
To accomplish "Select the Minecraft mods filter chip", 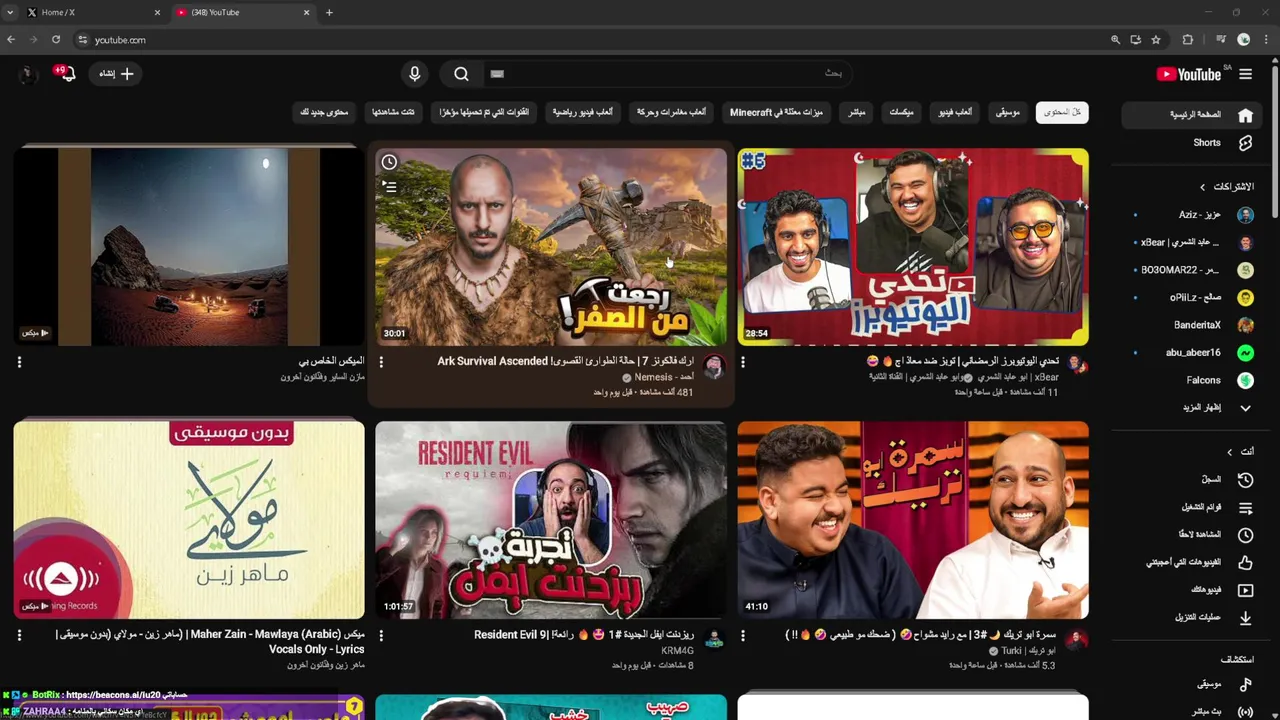I will (776, 112).
